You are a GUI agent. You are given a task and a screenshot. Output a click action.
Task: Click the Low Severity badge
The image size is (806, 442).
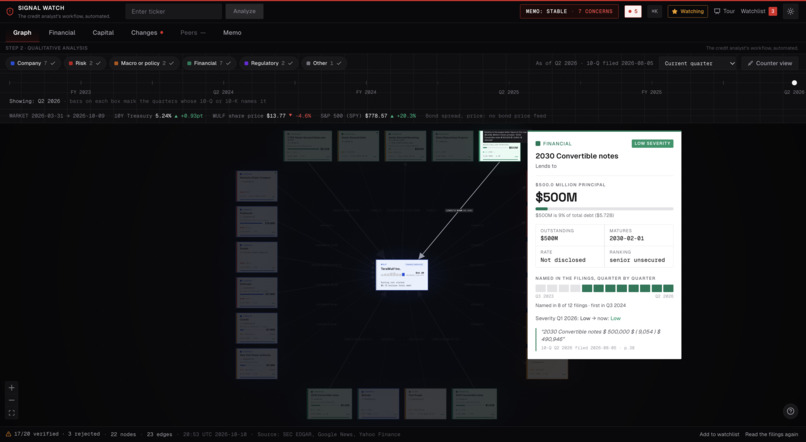click(652, 144)
